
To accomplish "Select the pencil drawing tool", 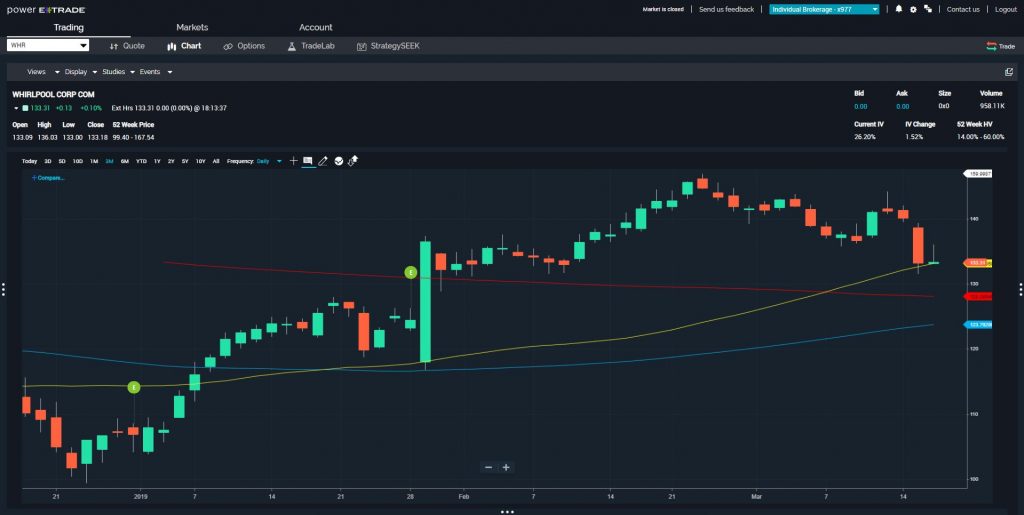I will 323,161.
